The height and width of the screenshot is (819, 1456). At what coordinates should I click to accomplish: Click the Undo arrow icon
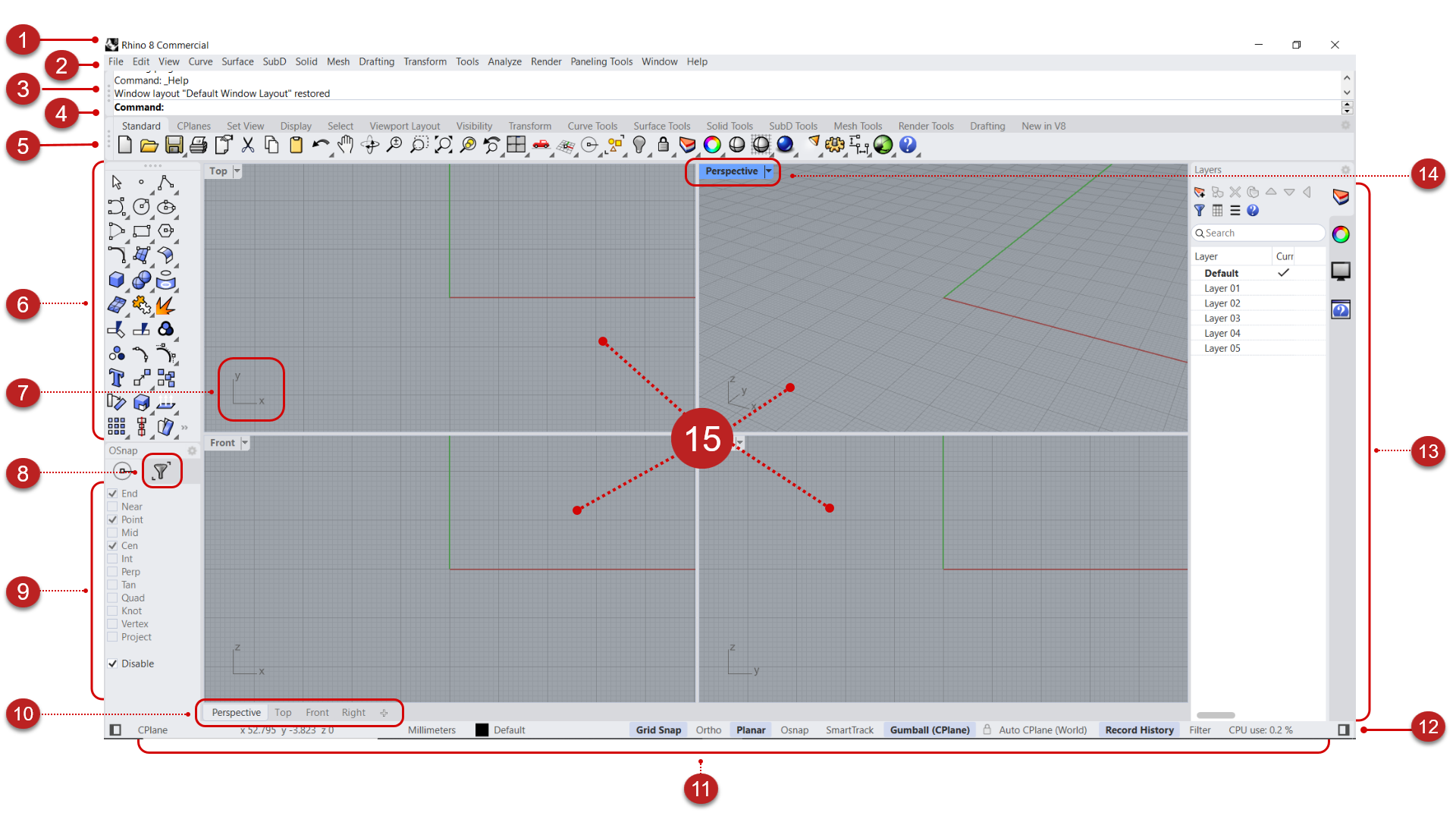coord(320,145)
